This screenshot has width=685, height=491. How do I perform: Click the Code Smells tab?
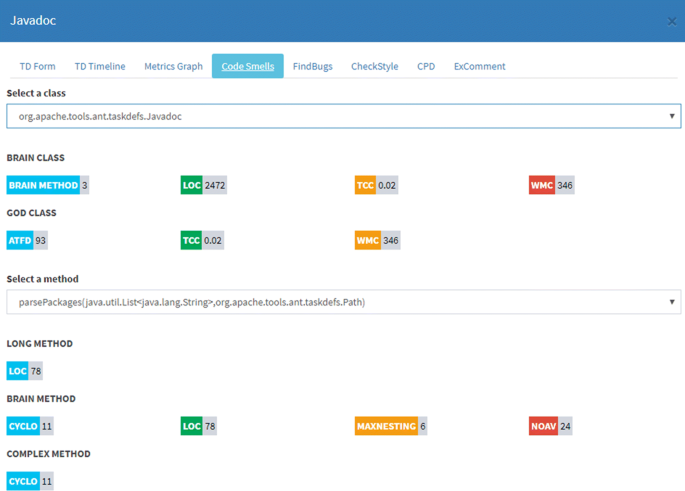pos(247,67)
